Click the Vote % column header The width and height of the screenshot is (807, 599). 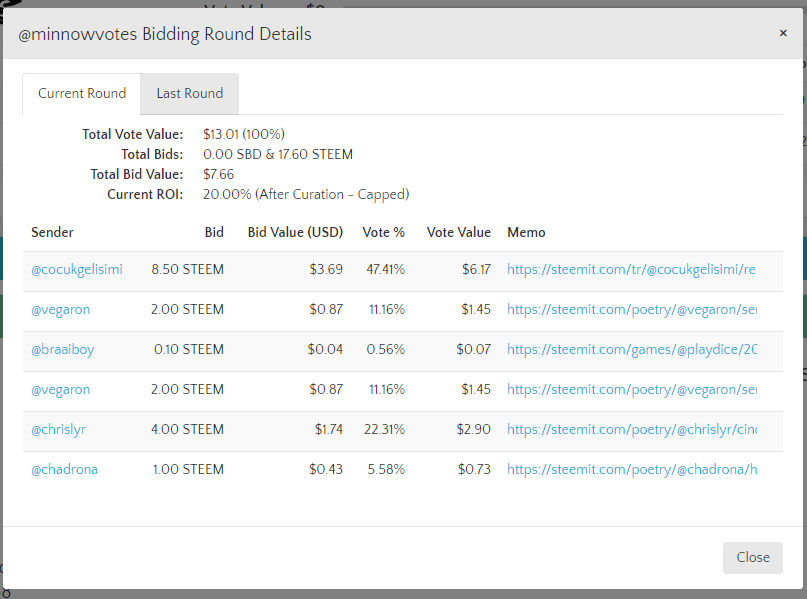click(x=384, y=232)
